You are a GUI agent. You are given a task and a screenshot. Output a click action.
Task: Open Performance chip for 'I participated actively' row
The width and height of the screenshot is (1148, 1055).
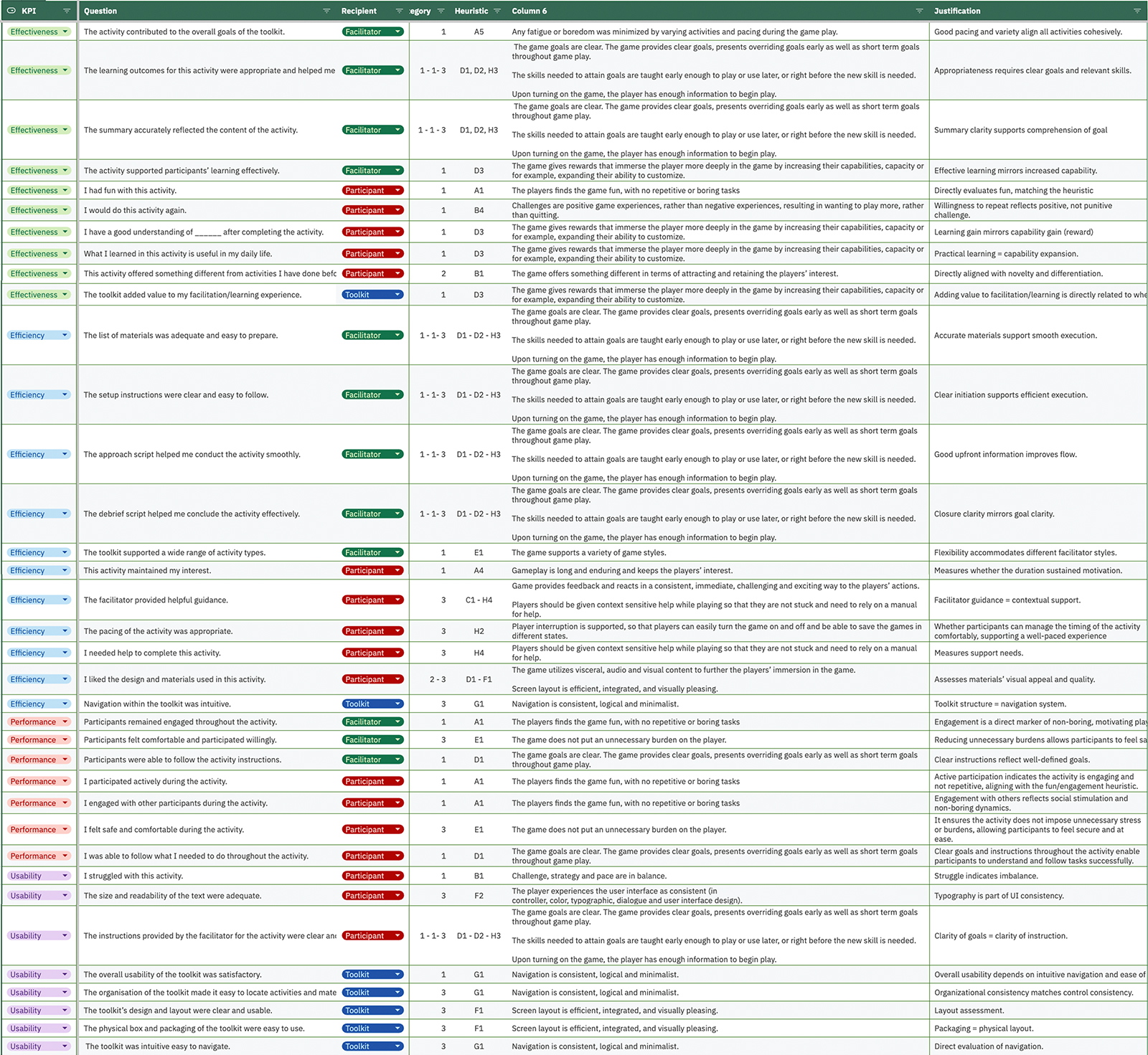point(39,782)
